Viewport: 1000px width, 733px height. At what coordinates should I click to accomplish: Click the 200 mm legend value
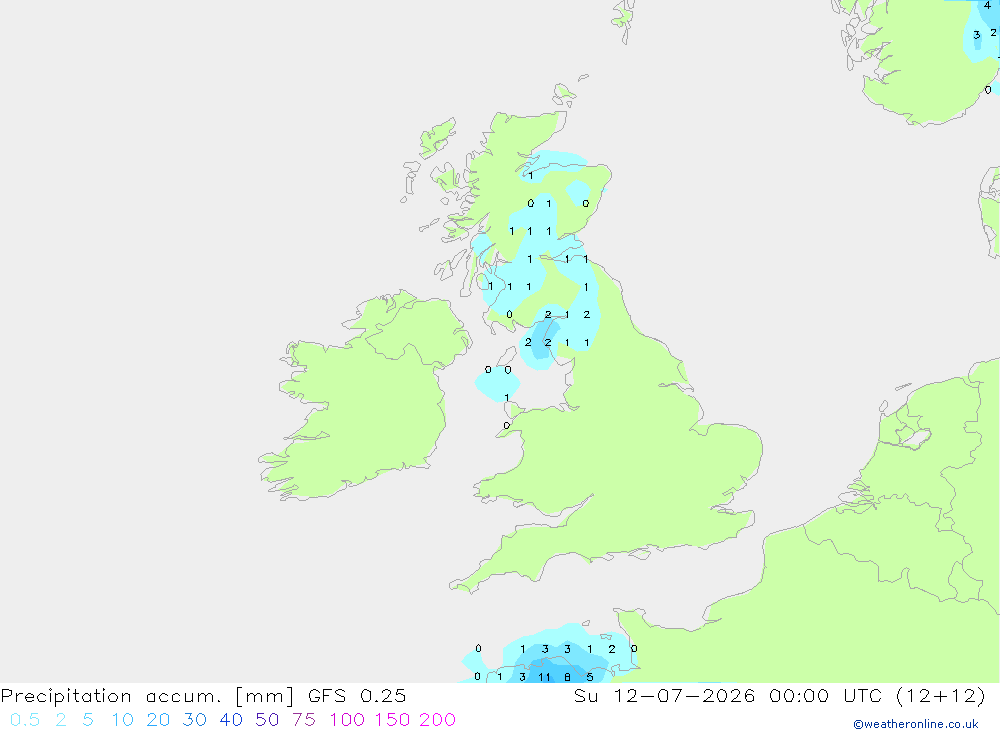coord(438,720)
